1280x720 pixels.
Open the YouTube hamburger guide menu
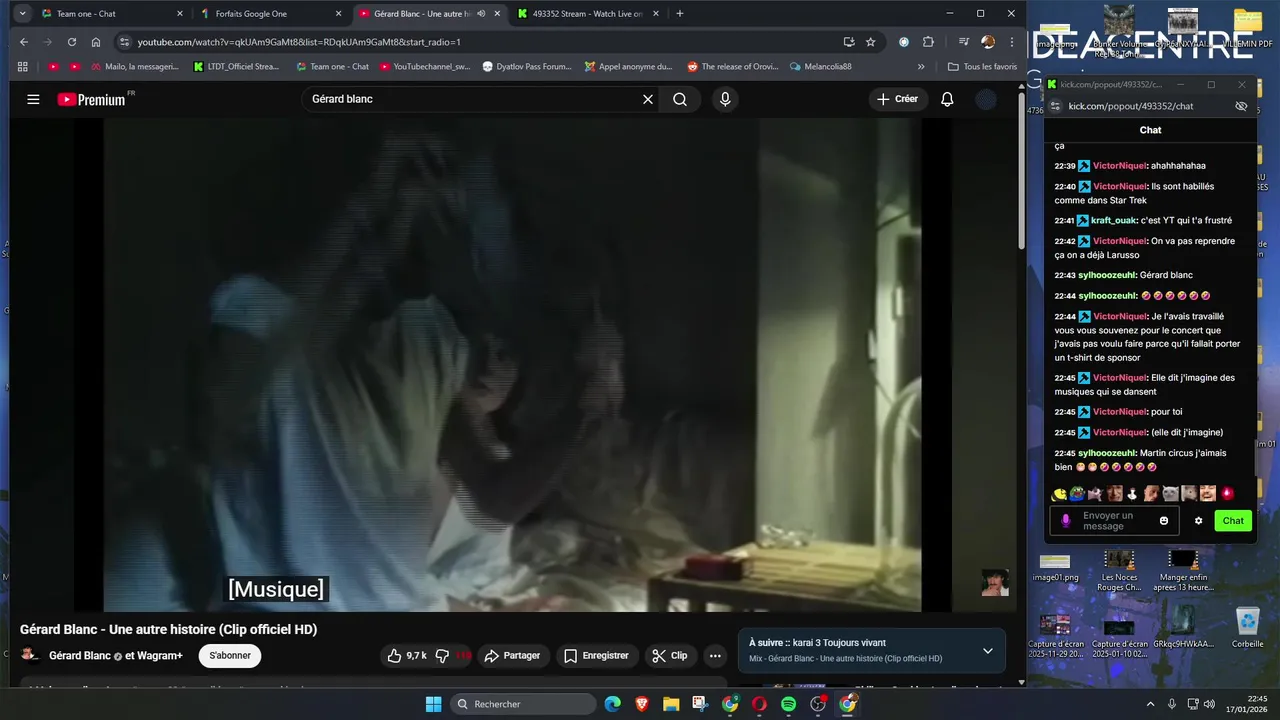(33, 99)
